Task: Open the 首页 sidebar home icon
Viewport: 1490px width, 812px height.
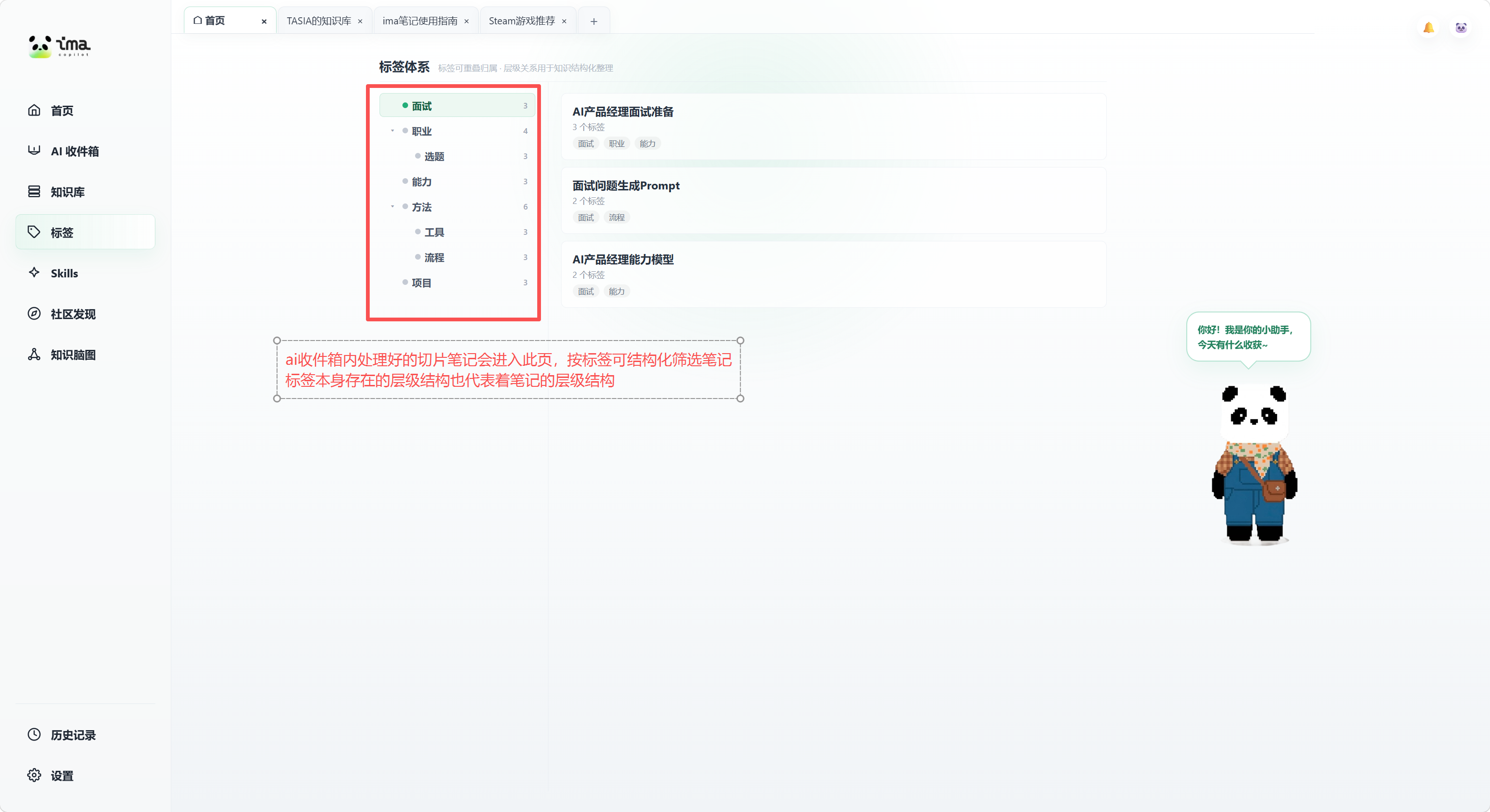Action: 34,110
